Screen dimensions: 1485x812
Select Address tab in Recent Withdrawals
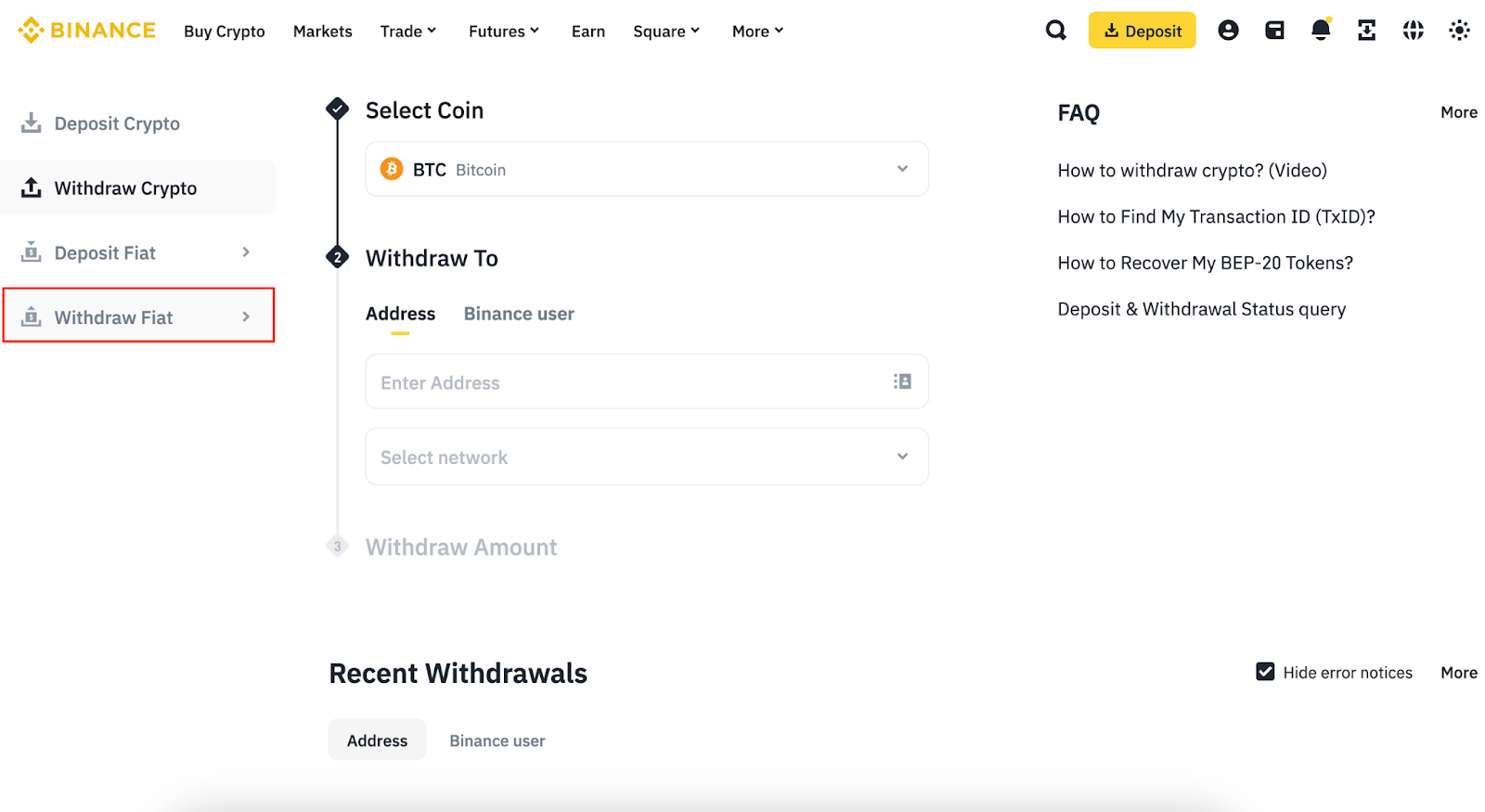click(x=377, y=740)
